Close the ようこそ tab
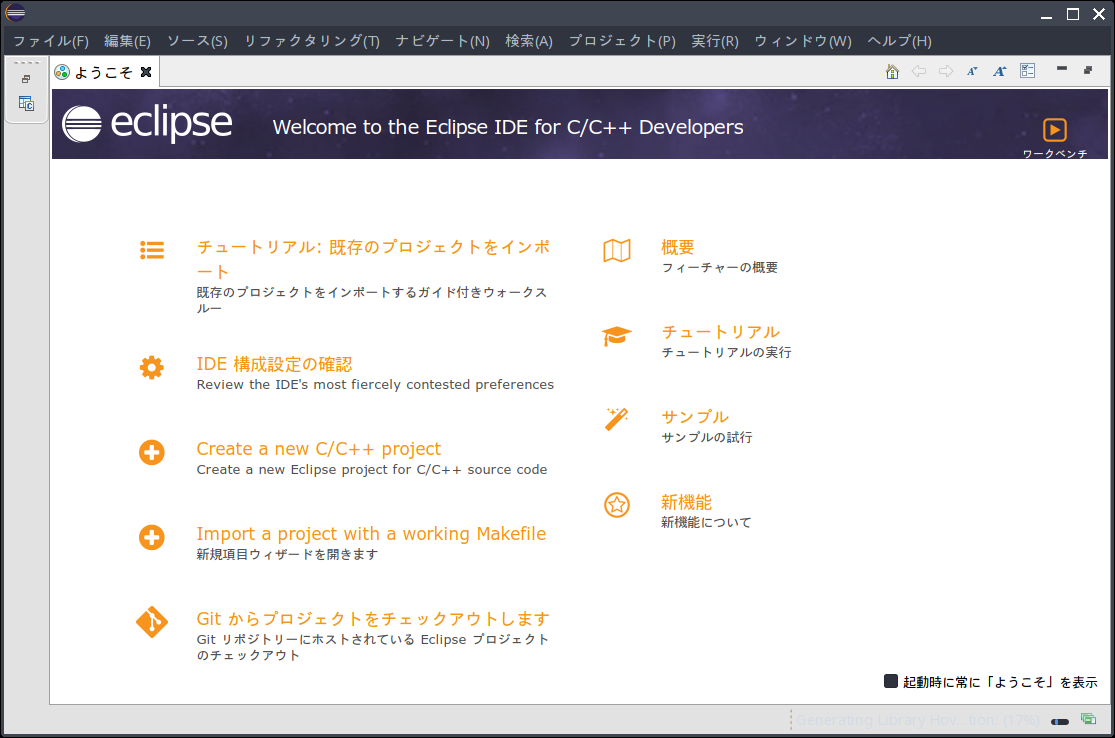Viewport: 1115px width, 738px height. point(146,72)
